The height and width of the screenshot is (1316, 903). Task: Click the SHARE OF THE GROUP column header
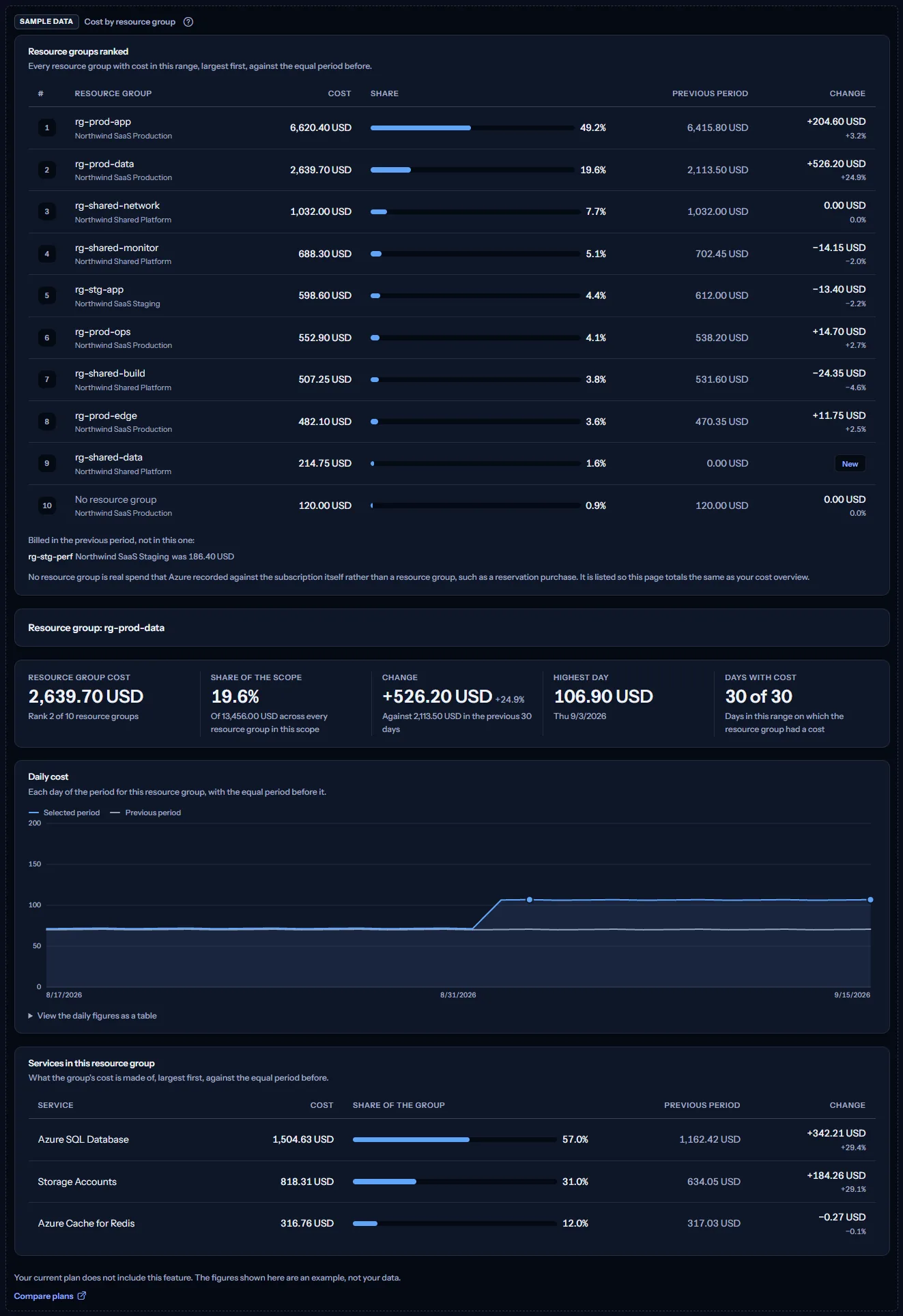pyautogui.click(x=399, y=1105)
